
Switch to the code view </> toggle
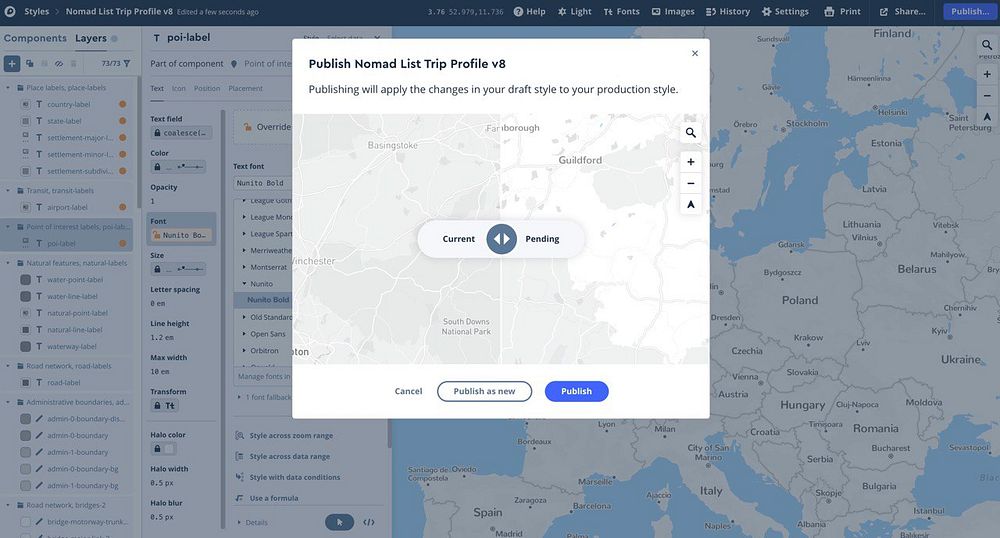pyautogui.click(x=369, y=523)
